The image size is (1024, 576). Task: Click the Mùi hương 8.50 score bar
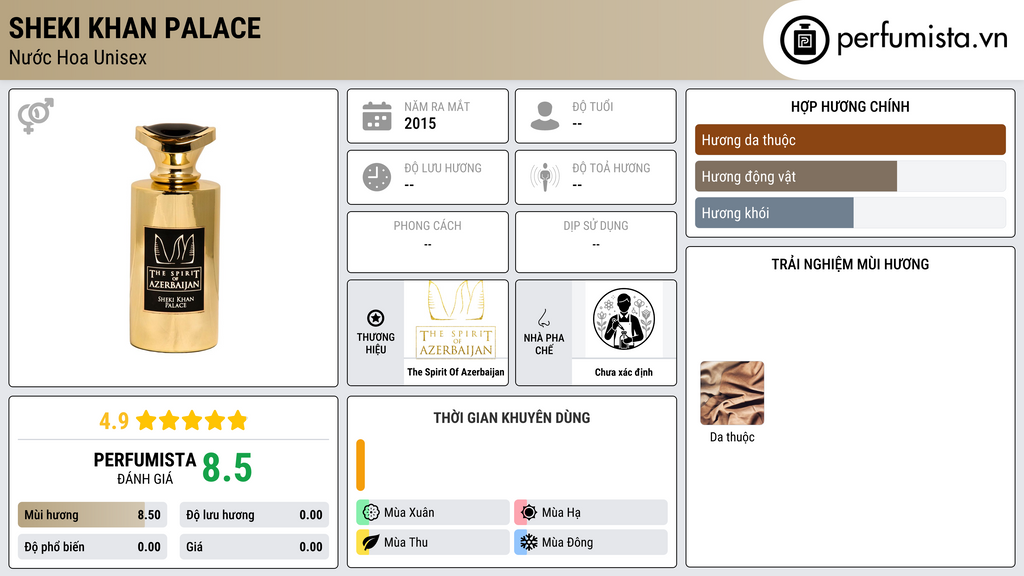click(92, 515)
